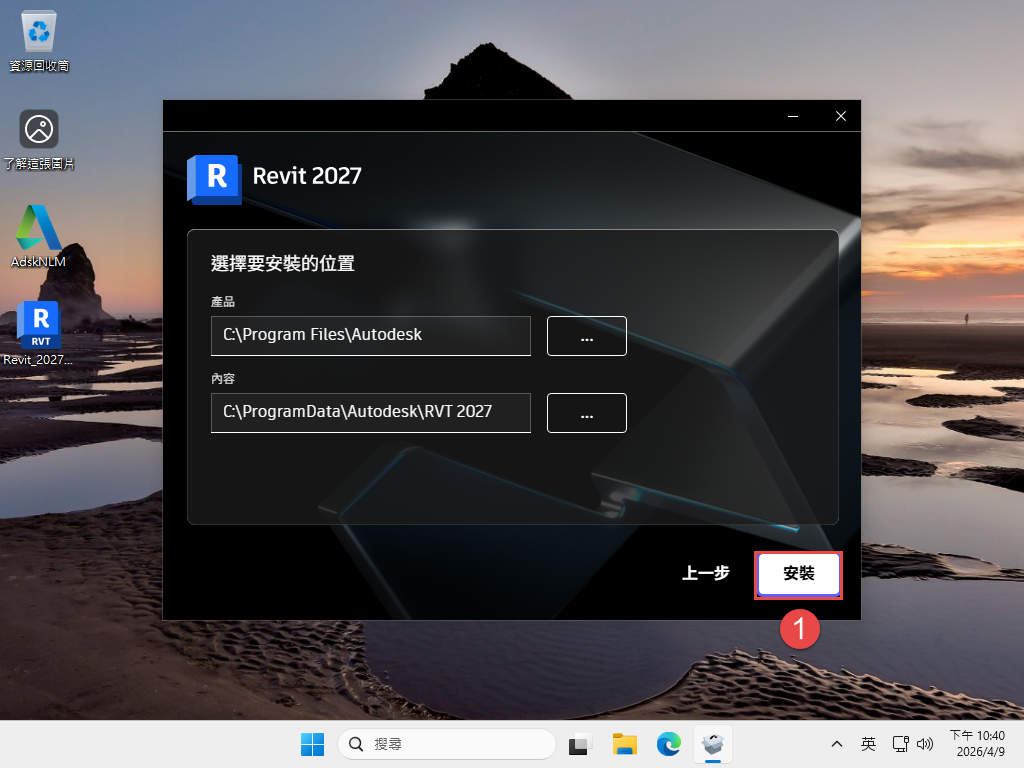
Task: Go back with the 上一步 button
Action: point(705,574)
